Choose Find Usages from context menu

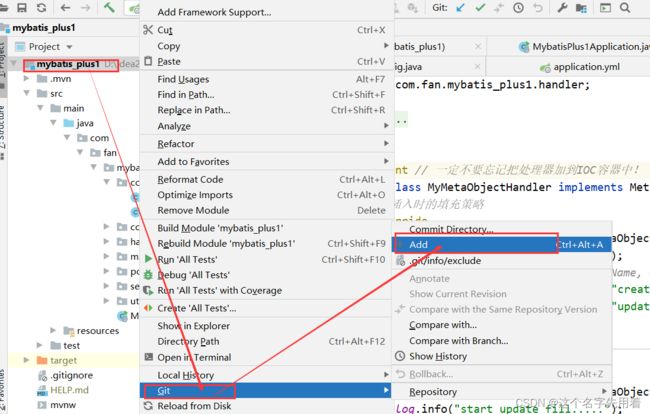pos(267,79)
